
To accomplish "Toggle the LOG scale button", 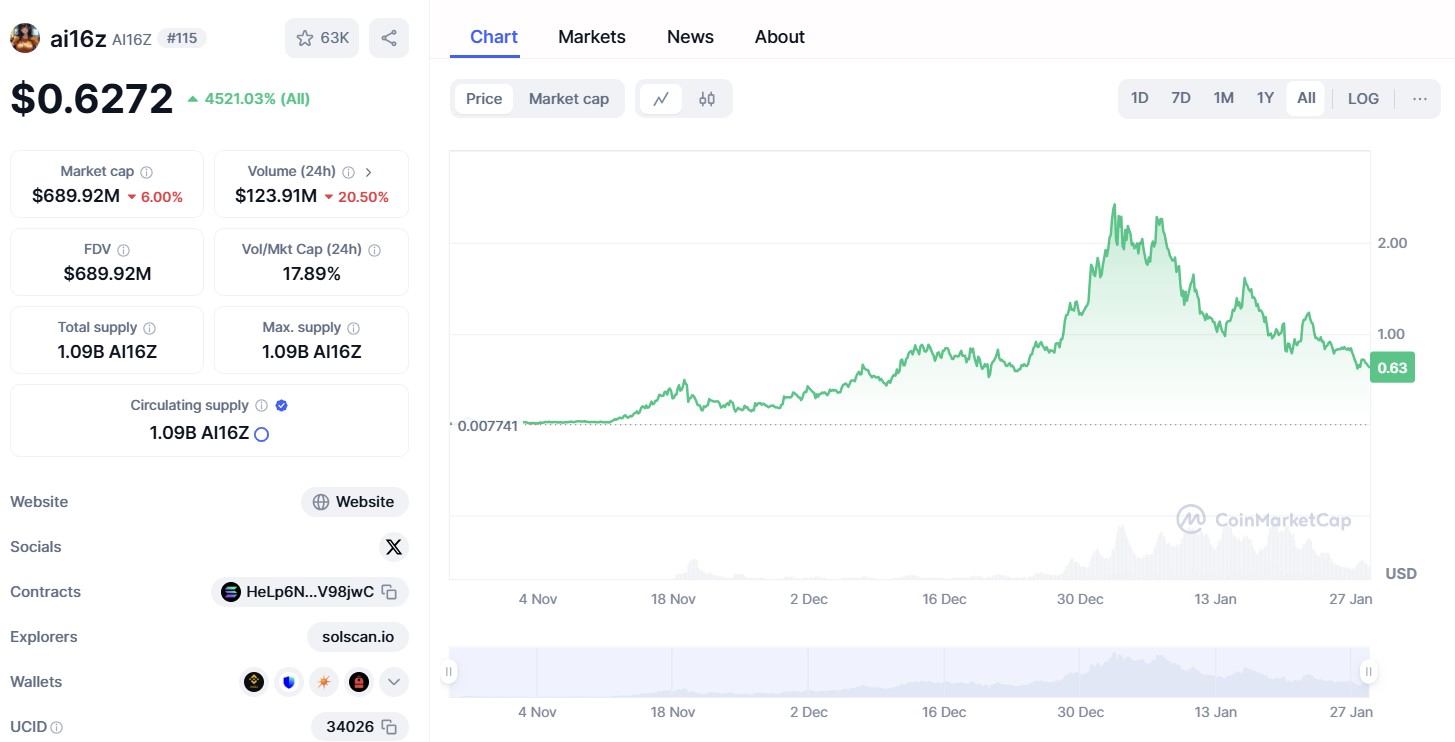I will point(1363,98).
